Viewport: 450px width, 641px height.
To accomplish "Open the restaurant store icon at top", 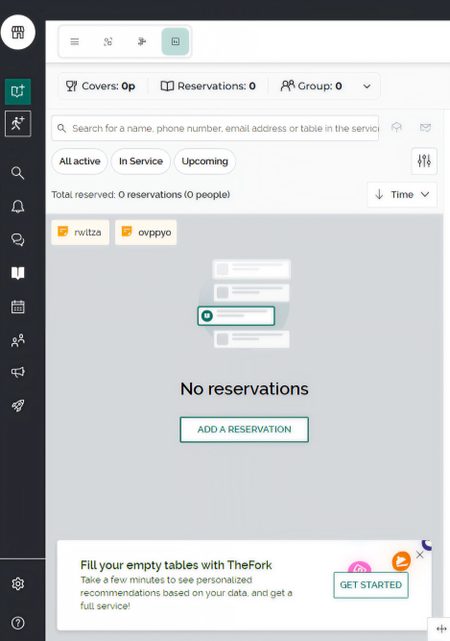I will pyautogui.click(x=18, y=32).
